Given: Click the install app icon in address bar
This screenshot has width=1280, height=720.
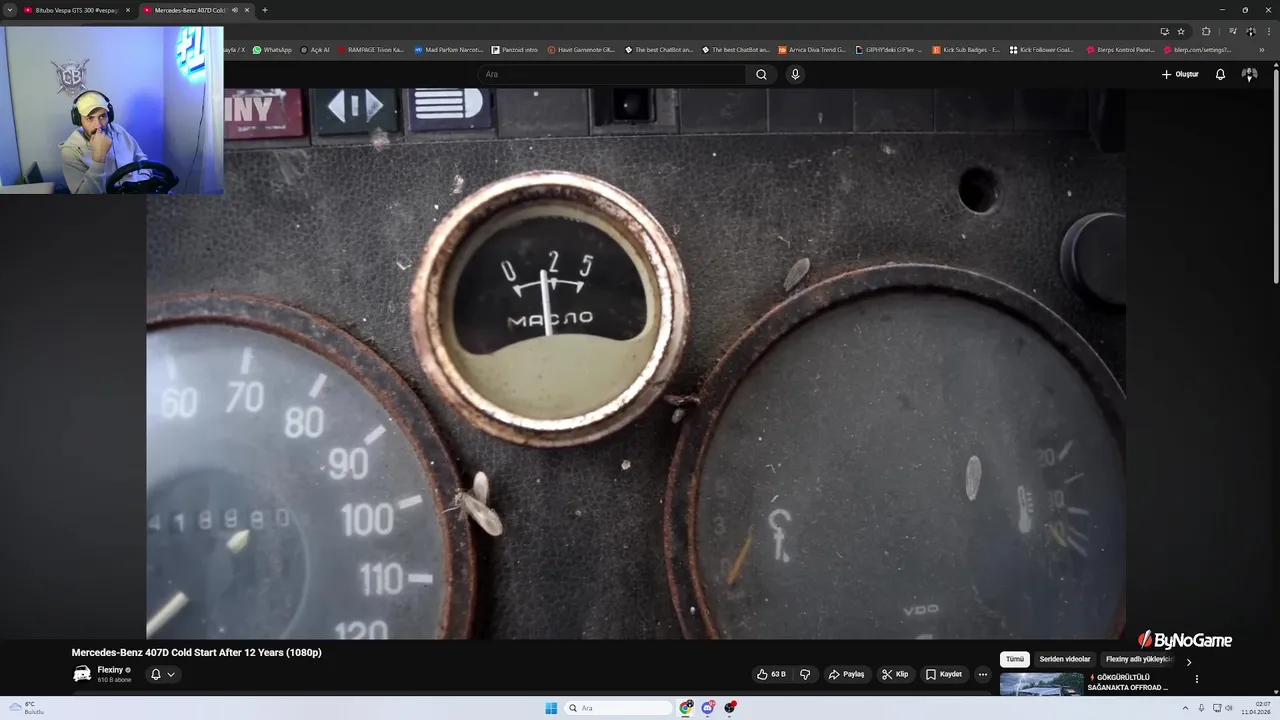Looking at the screenshot, I should [1164, 31].
